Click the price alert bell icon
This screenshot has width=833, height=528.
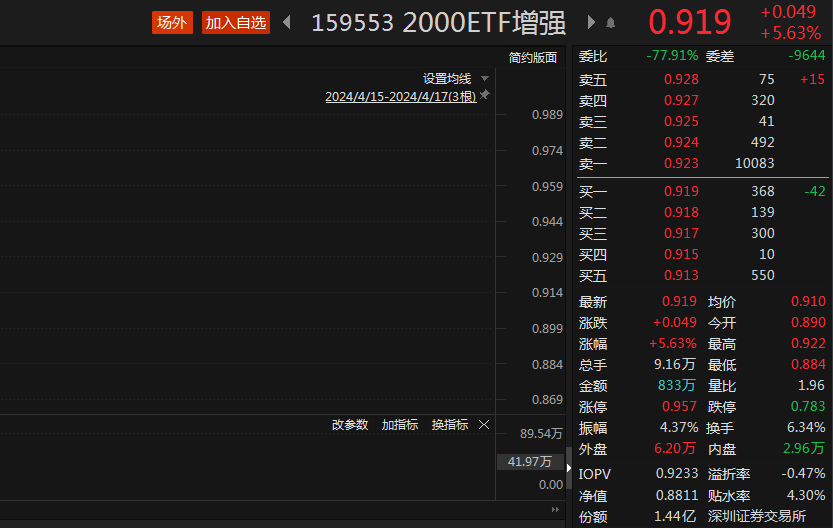point(611,23)
